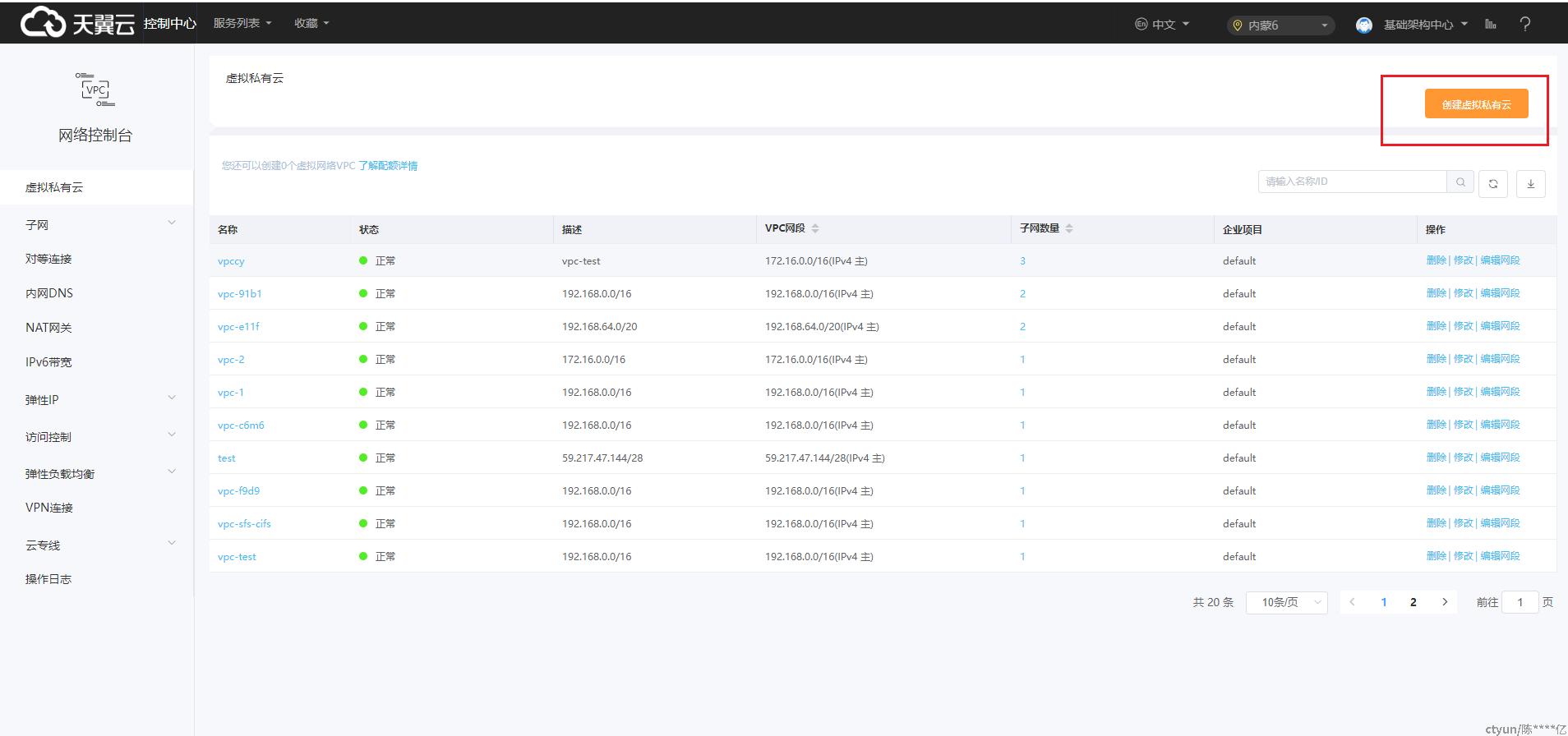This screenshot has height=736, width=1568.
Task: Open the 服务列表 menu
Action: point(242,23)
